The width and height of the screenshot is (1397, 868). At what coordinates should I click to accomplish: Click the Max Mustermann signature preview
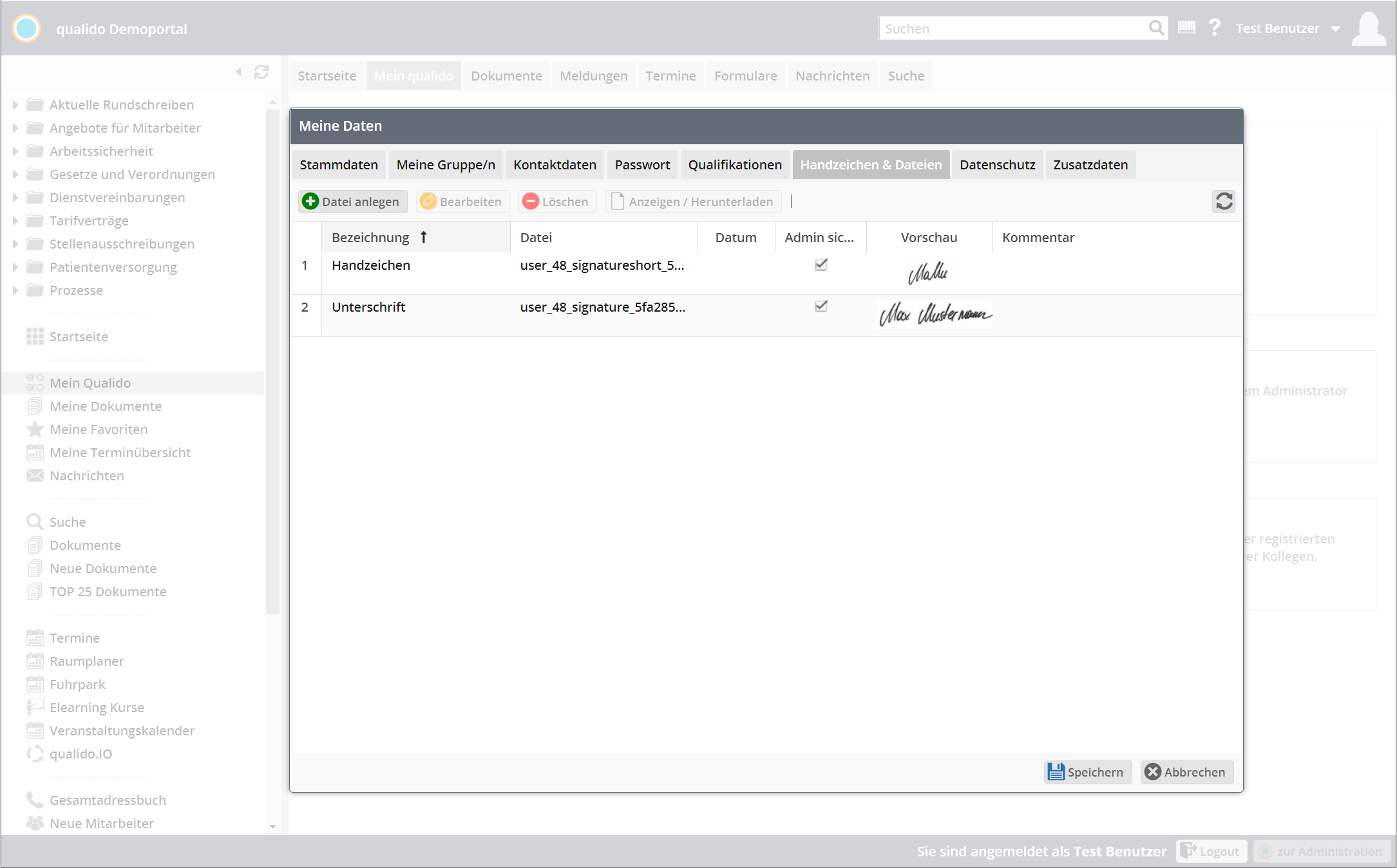tap(935, 315)
